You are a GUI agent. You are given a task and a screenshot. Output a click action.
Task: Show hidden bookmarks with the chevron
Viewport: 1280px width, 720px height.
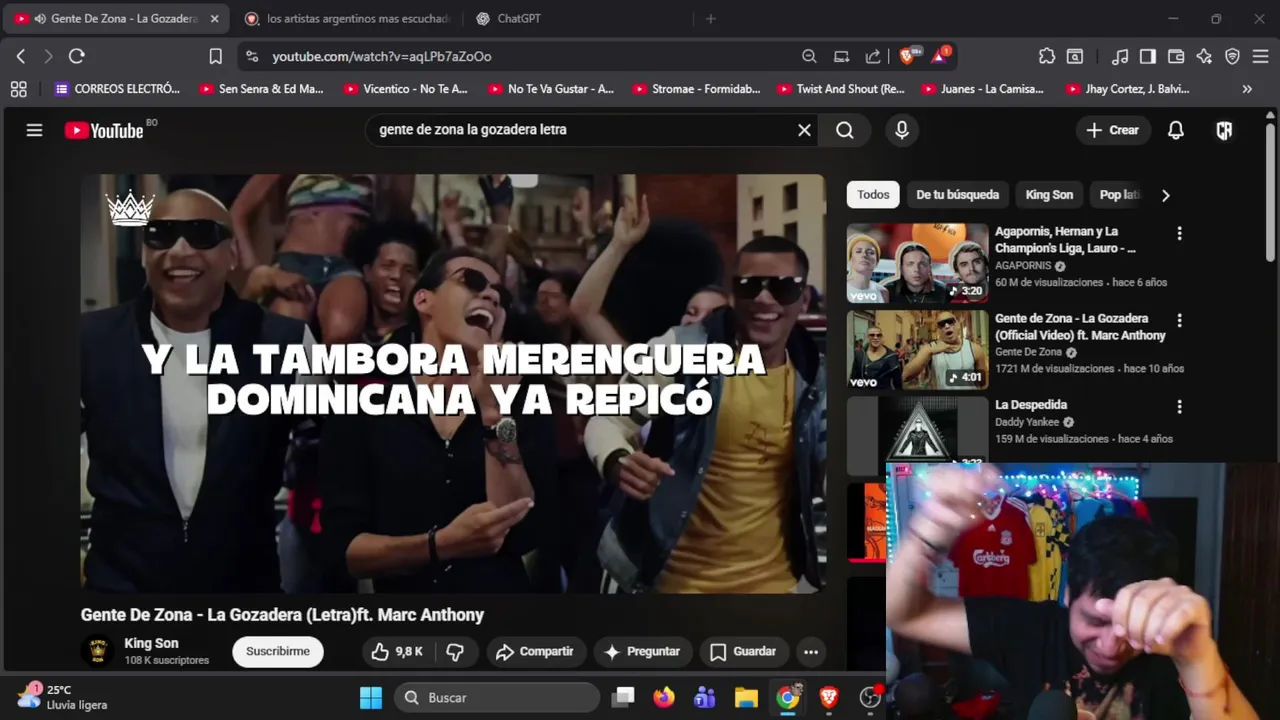[x=1247, y=89]
